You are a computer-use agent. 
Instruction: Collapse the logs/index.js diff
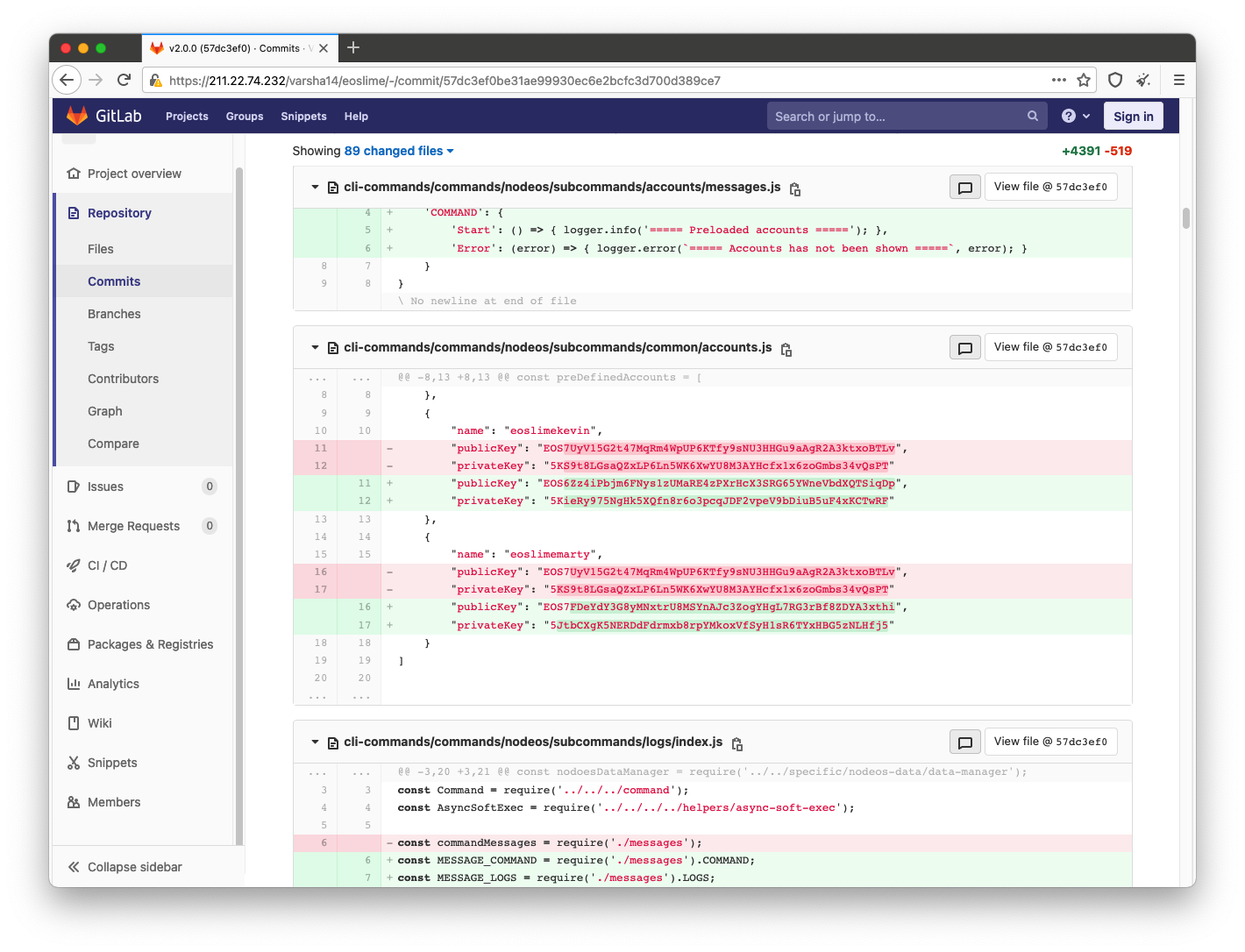pos(316,742)
